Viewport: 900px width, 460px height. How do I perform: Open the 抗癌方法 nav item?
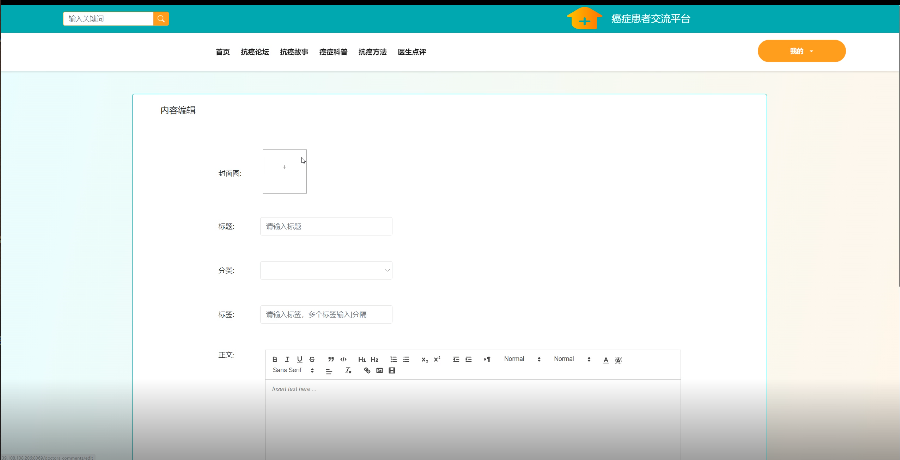click(x=373, y=52)
